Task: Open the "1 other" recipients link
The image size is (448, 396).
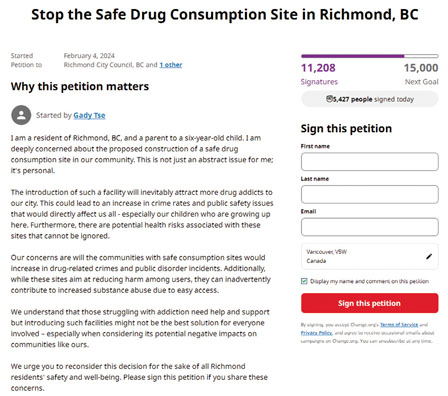Action: tap(171, 65)
